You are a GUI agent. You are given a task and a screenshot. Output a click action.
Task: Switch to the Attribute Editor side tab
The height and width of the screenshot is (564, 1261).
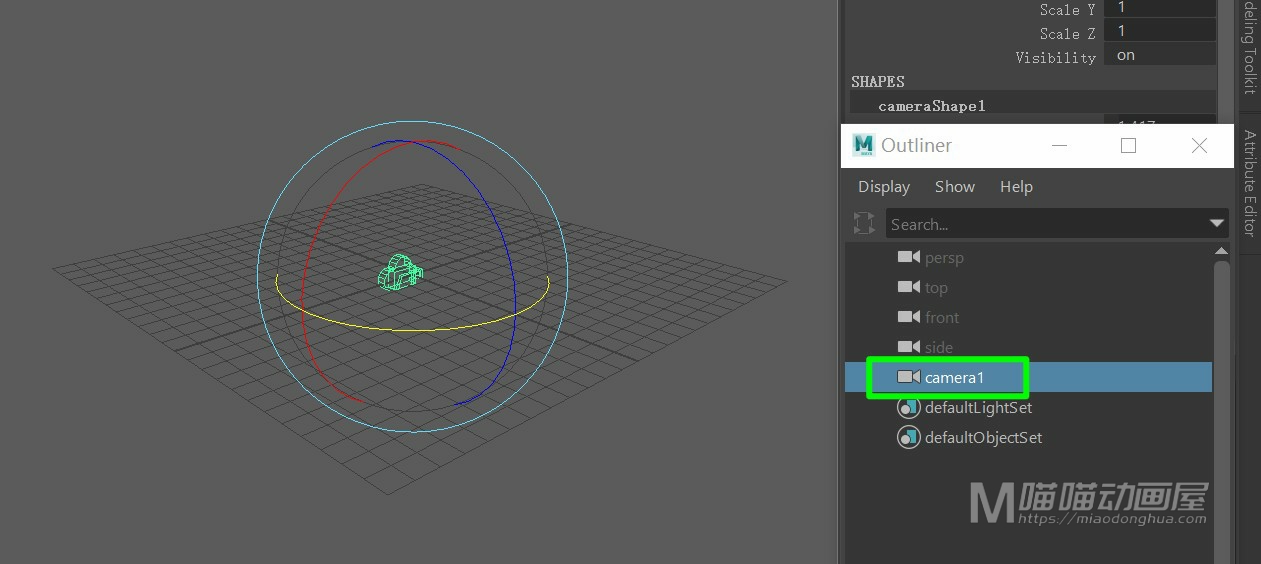coord(1250,182)
